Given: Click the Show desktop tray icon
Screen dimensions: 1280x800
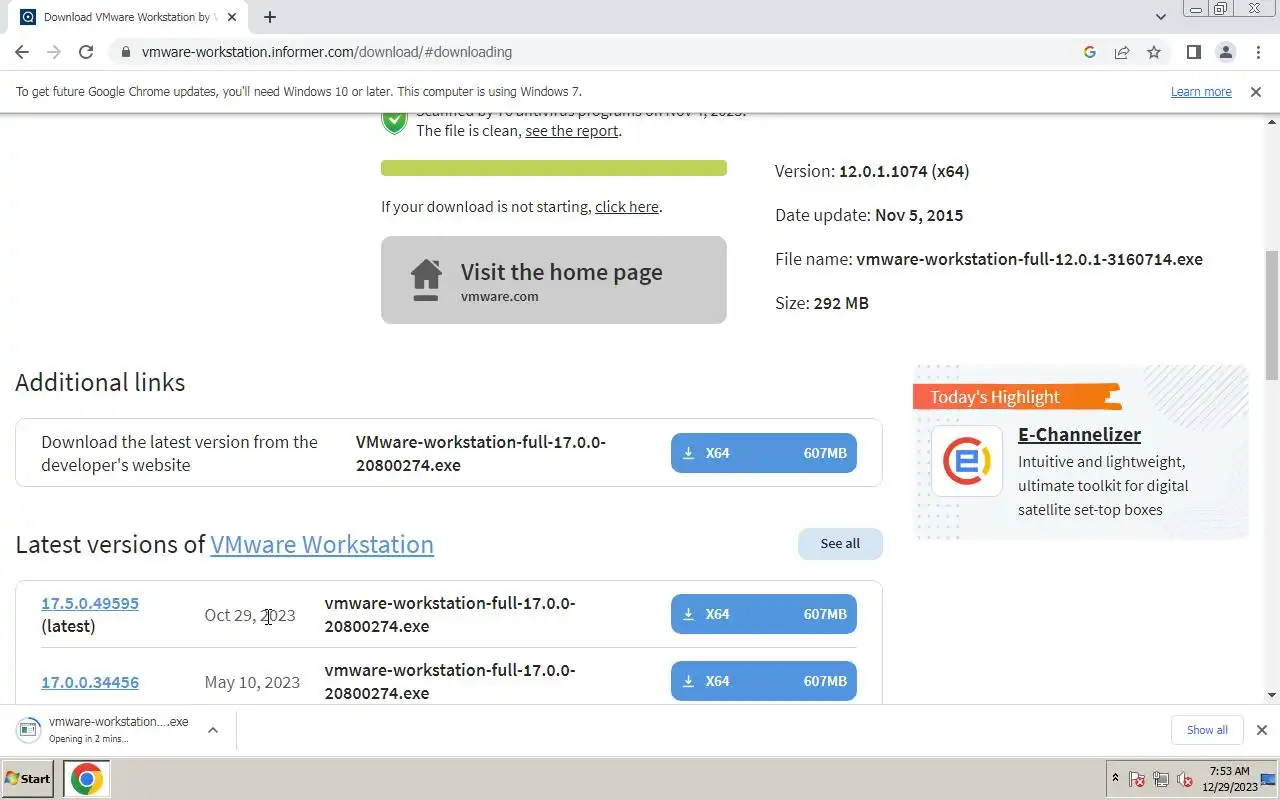Looking at the screenshot, I should point(1269,779).
